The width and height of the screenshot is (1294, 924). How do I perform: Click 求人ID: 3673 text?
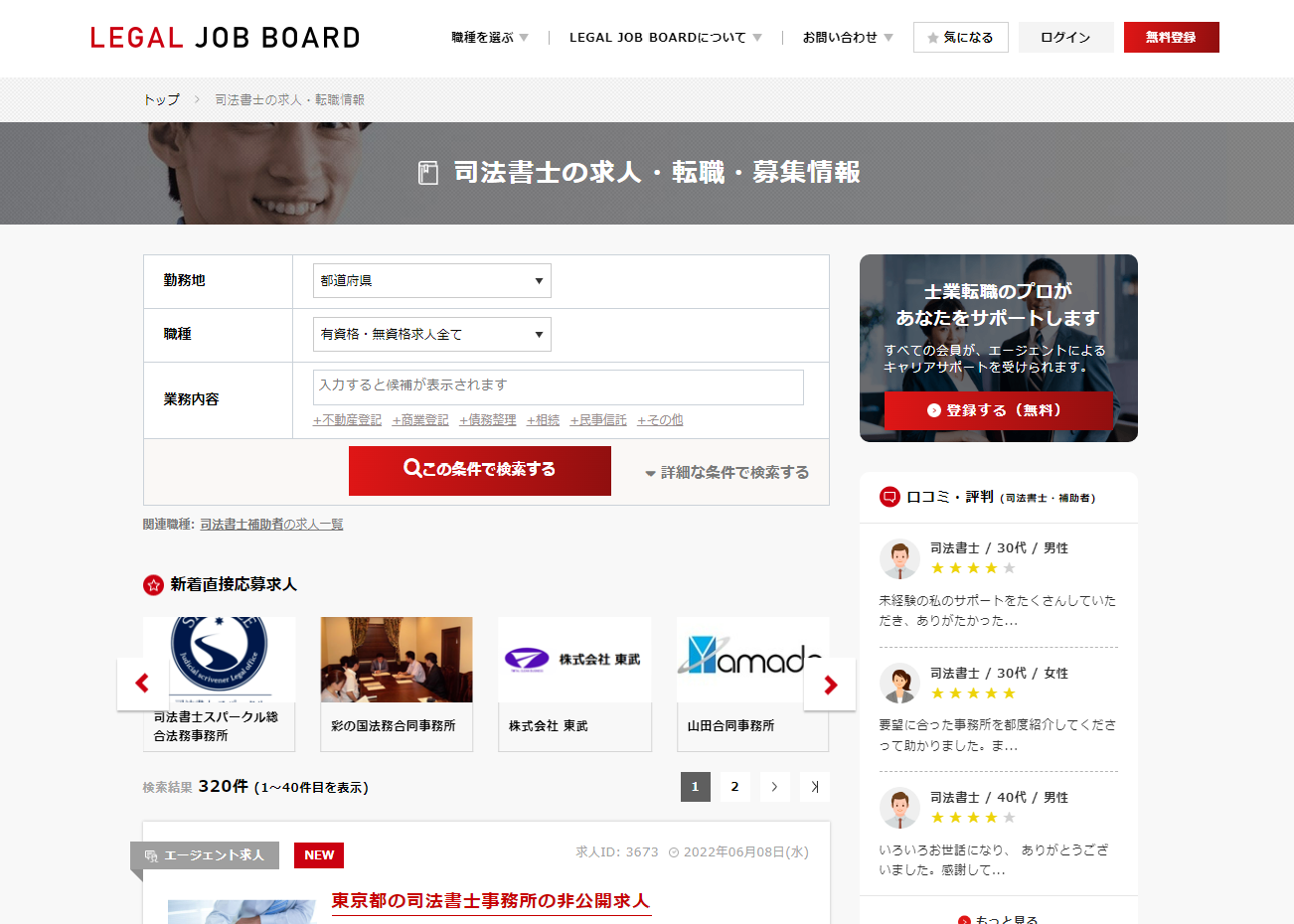(617, 852)
